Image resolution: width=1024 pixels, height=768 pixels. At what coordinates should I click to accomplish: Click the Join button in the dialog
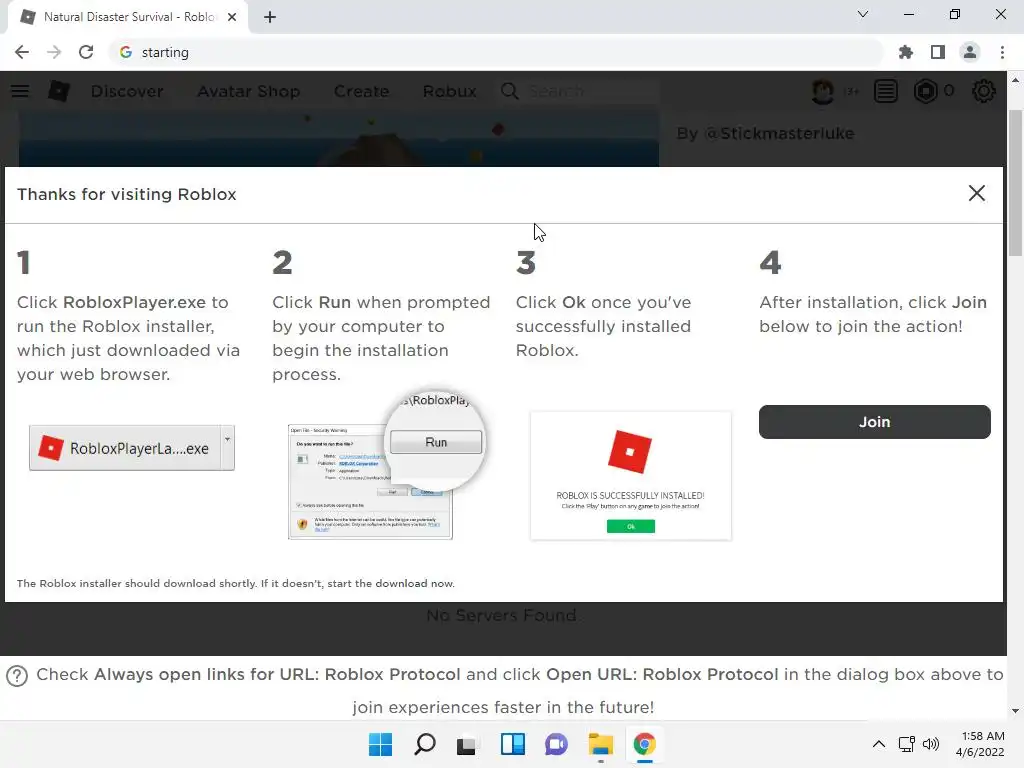(874, 422)
